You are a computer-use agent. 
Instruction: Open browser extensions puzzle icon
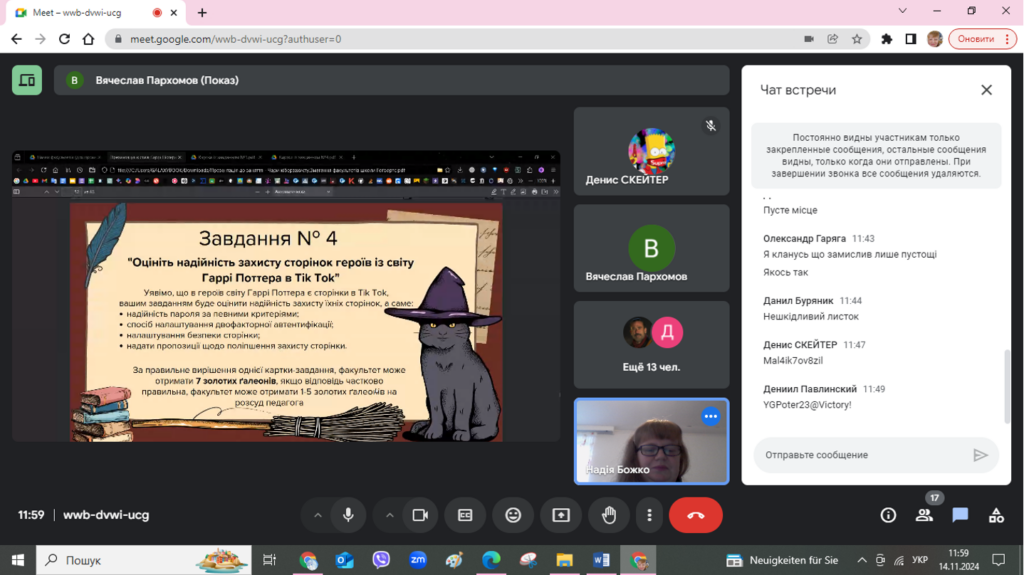886,39
